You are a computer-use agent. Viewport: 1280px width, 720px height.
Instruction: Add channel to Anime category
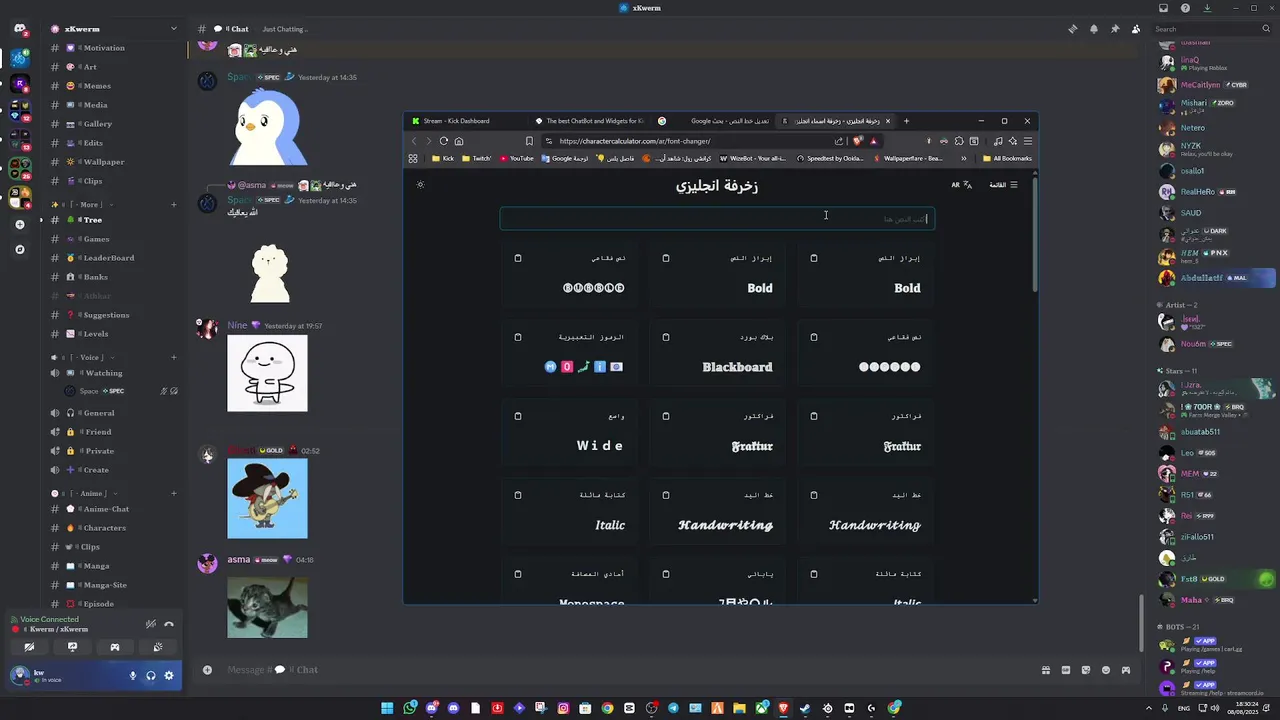point(174,493)
